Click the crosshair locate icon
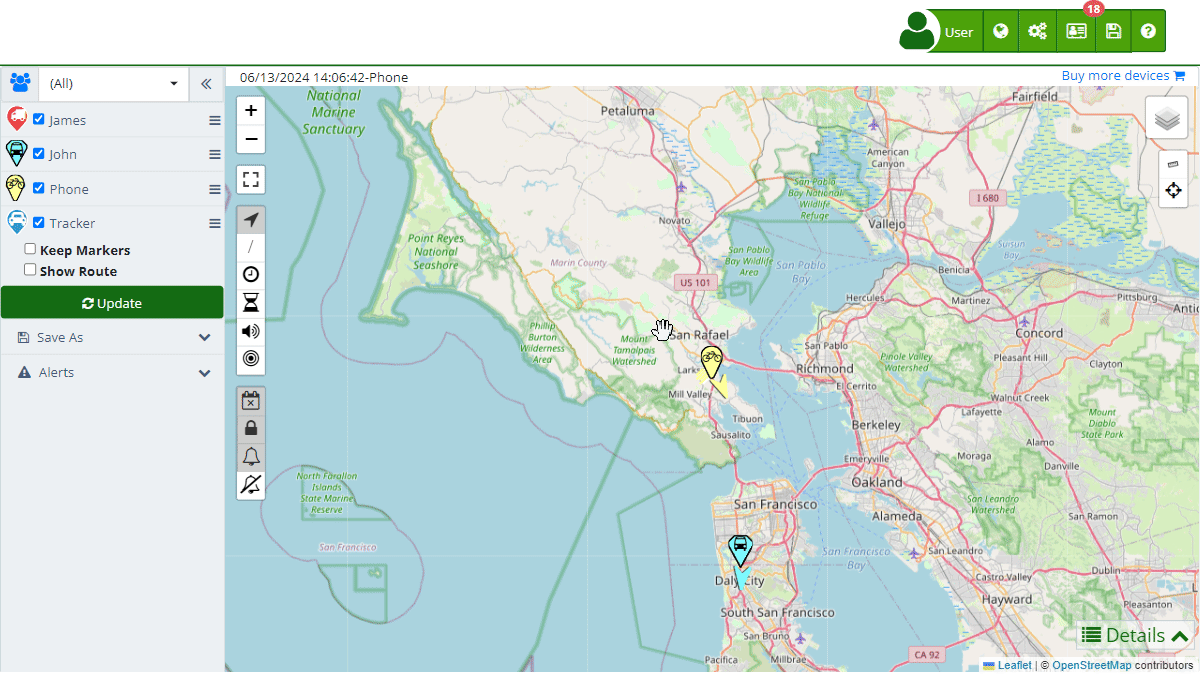The height and width of the screenshot is (675, 1200). [1173, 190]
